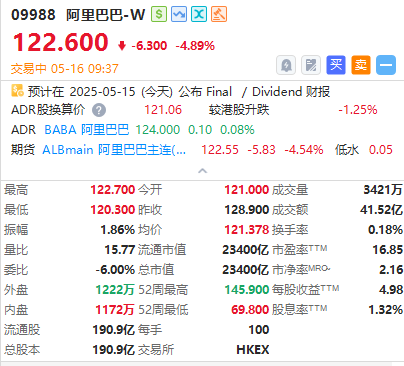Click the ADR conversion price help icon
This screenshot has height=366, width=404.
[99, 110]
